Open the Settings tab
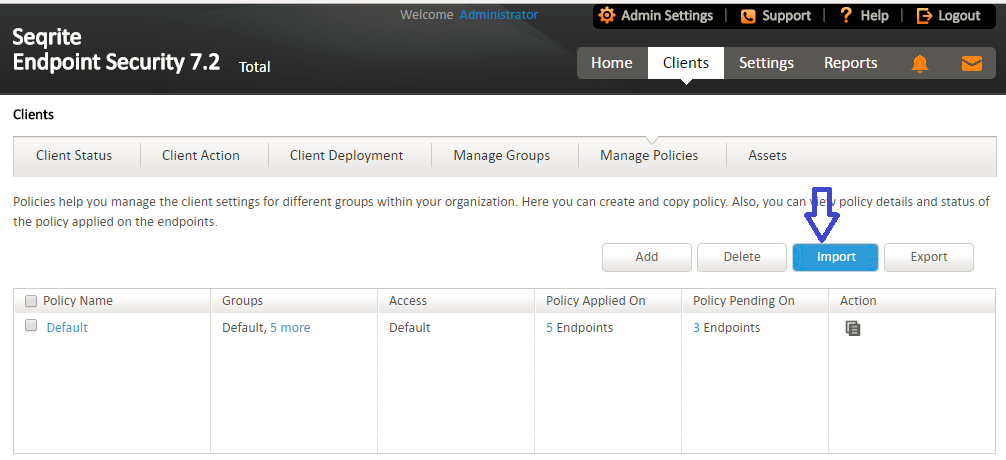Viewport: 1006px width, 460px height. tap(766, 63)
